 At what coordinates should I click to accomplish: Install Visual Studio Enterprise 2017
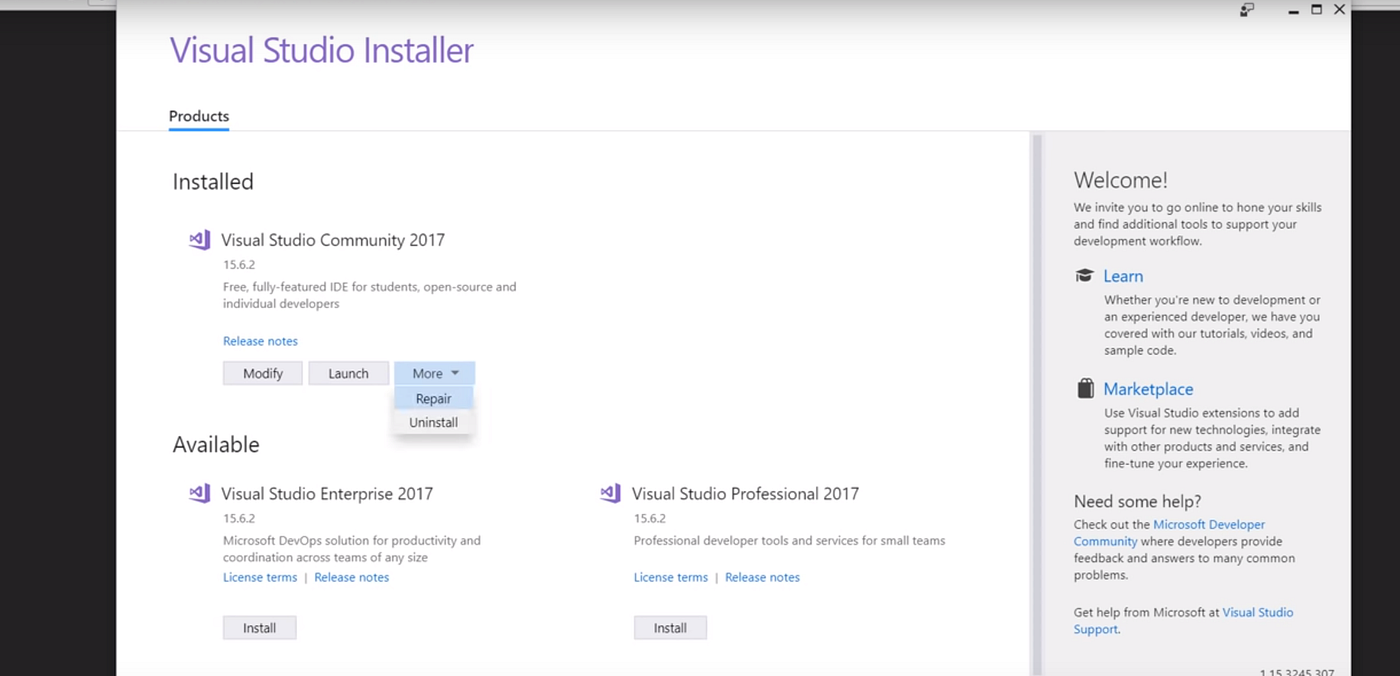260,628
